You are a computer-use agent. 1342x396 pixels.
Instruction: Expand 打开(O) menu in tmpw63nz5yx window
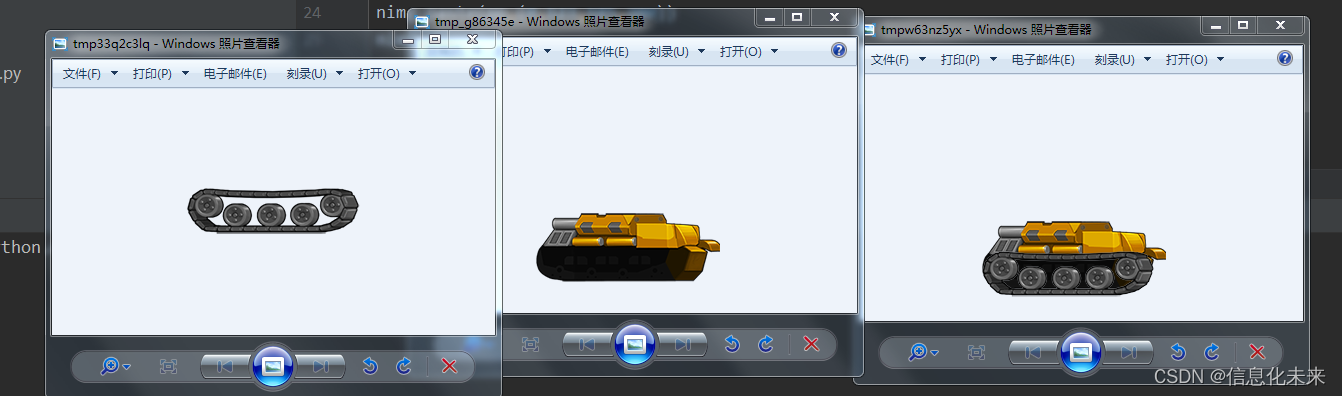pos(1194,60)
